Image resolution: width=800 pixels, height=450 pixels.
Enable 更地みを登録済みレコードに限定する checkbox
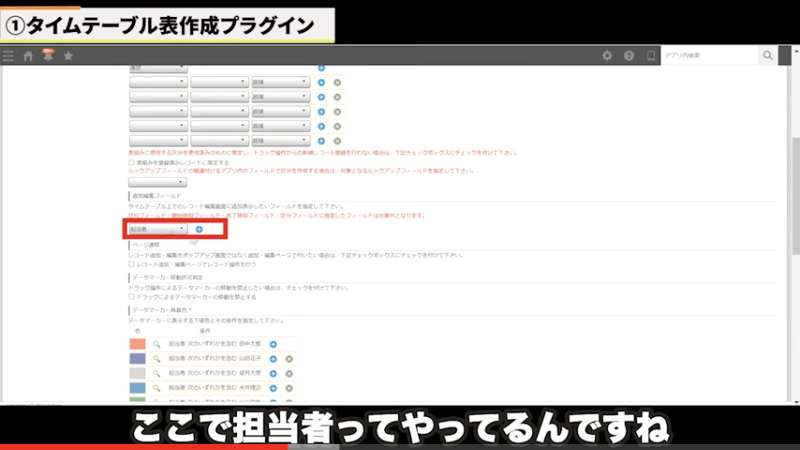132,162
